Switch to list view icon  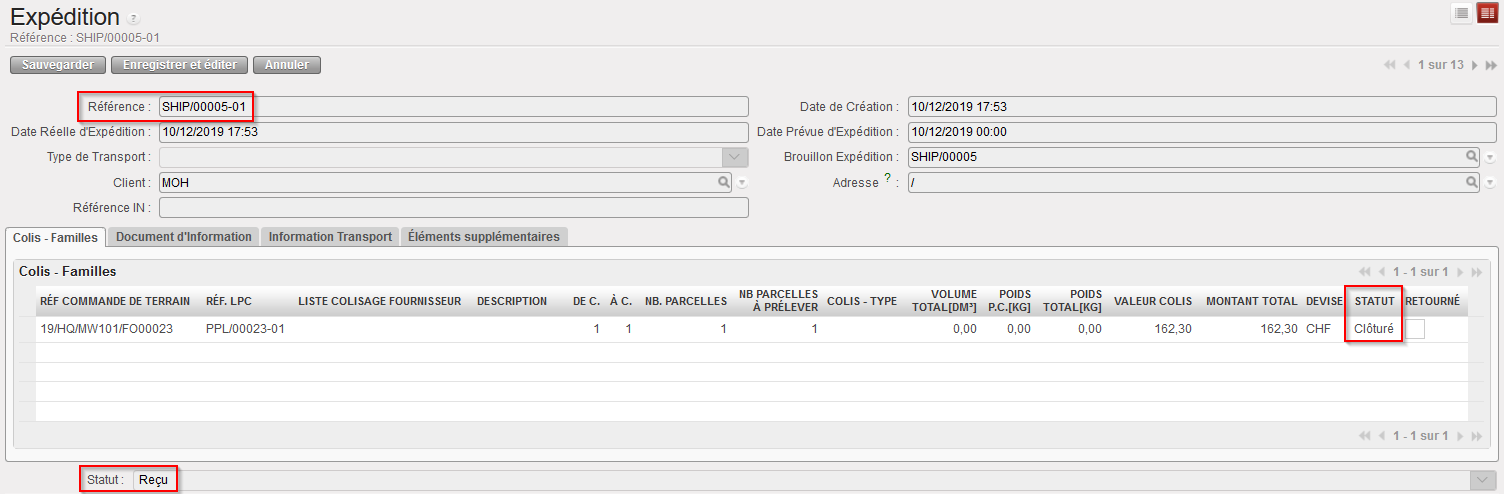[x=1461, y=13]
